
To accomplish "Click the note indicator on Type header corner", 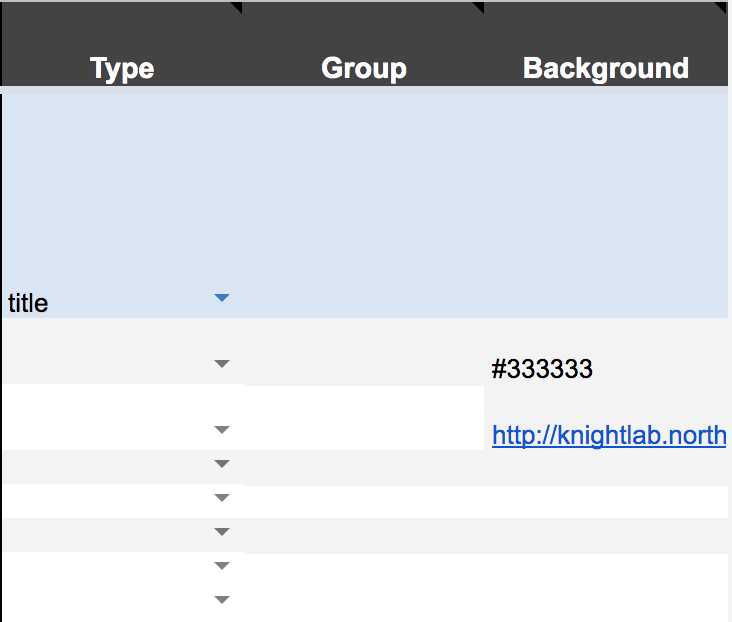I will [236, 7].
